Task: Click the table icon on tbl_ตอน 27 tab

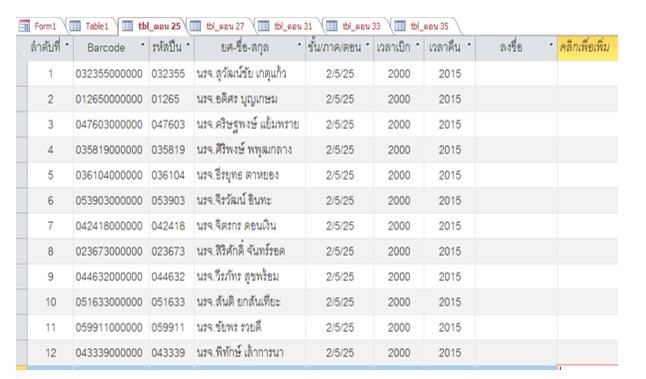Action: pos(195,26)
